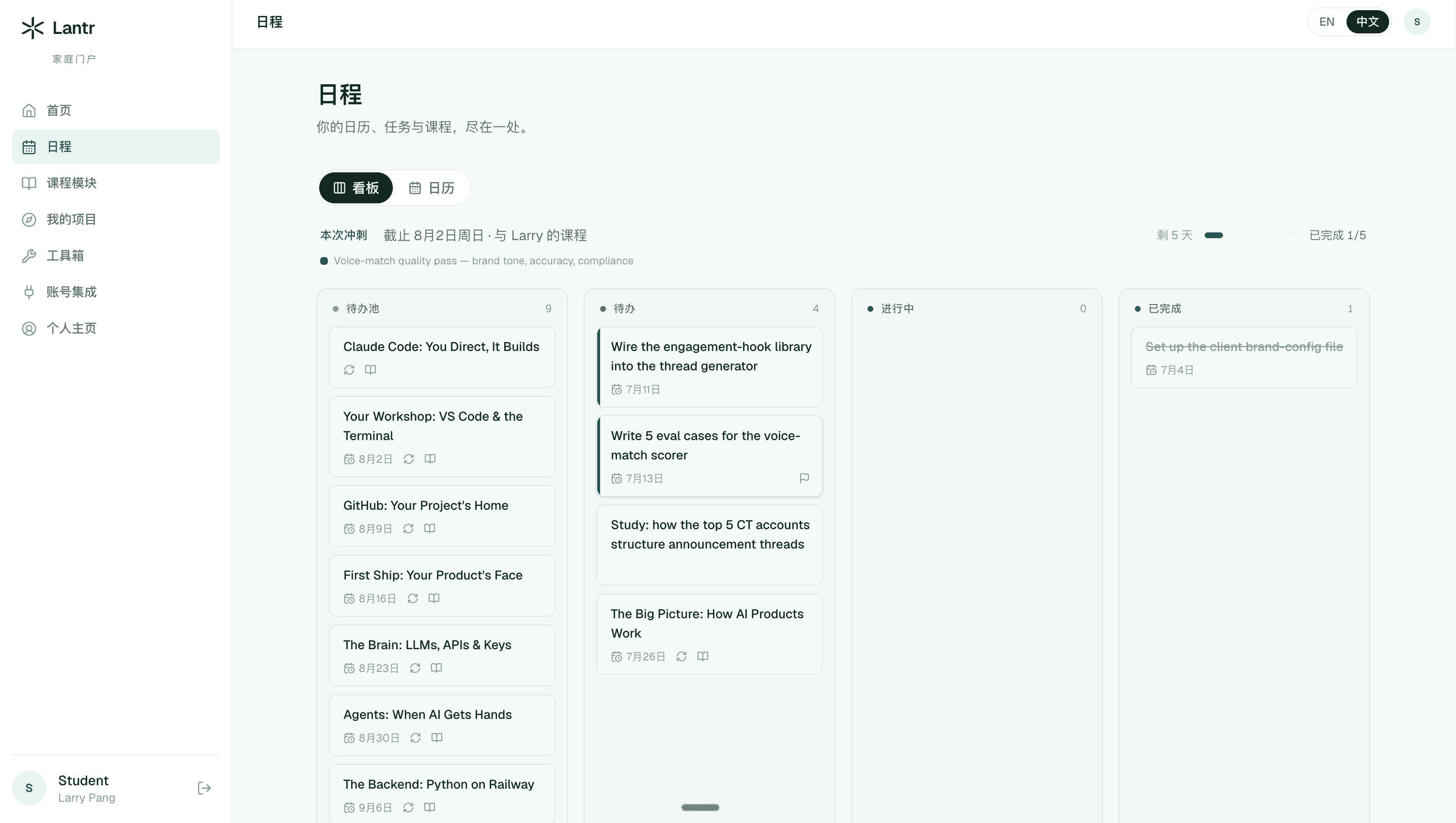Click book icon on The Backend card

430,807
